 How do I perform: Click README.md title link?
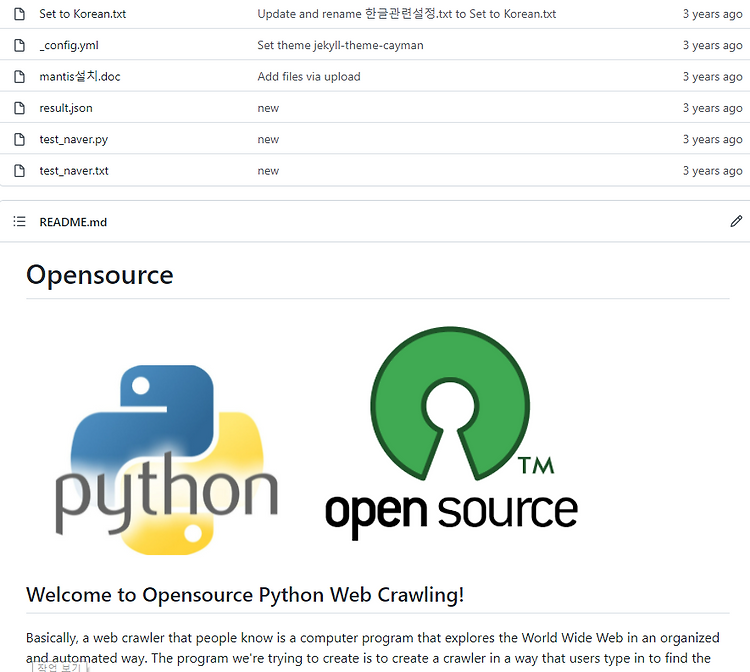tap(73, 222)
